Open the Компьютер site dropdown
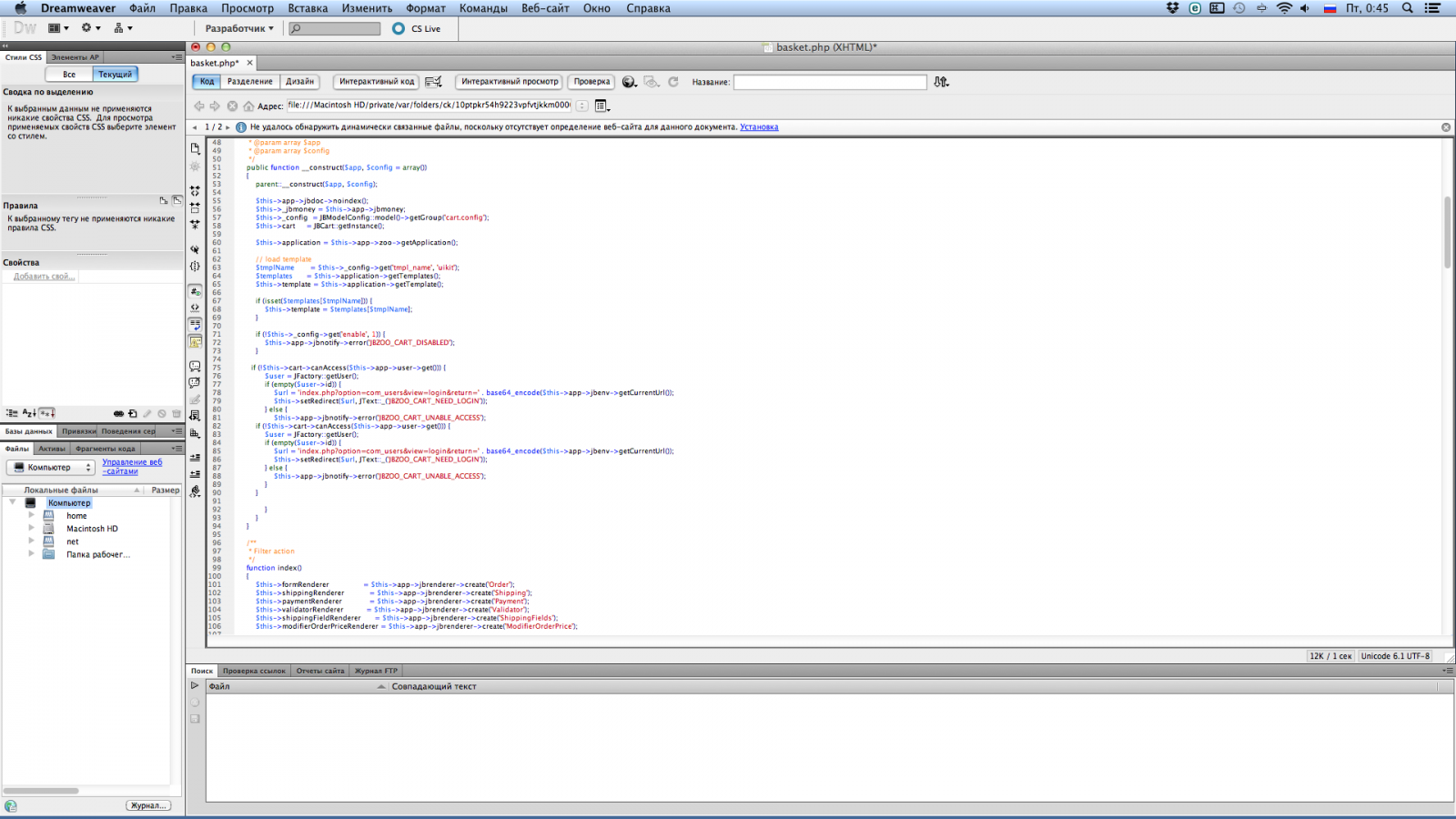Image resolution: width=1456 pixels, height=819 pixels. coord(51,468)
